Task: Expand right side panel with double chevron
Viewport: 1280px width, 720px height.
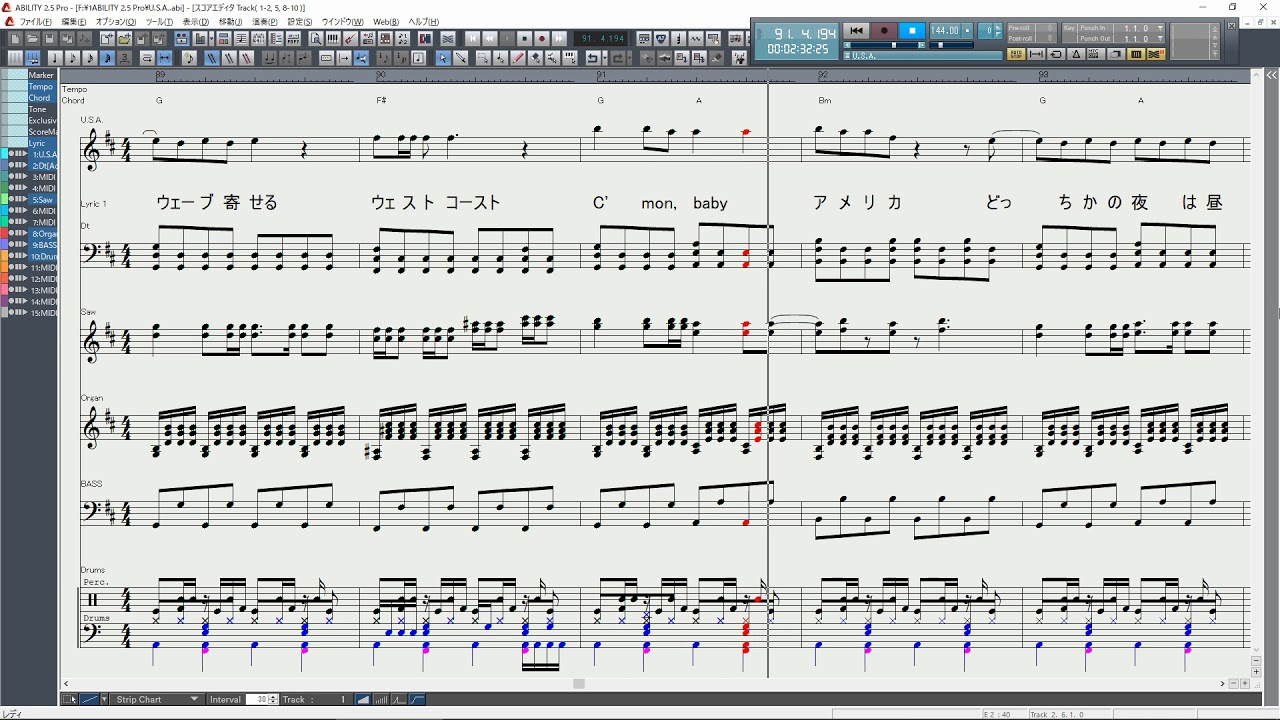Action: click(x=1271, y=75)
